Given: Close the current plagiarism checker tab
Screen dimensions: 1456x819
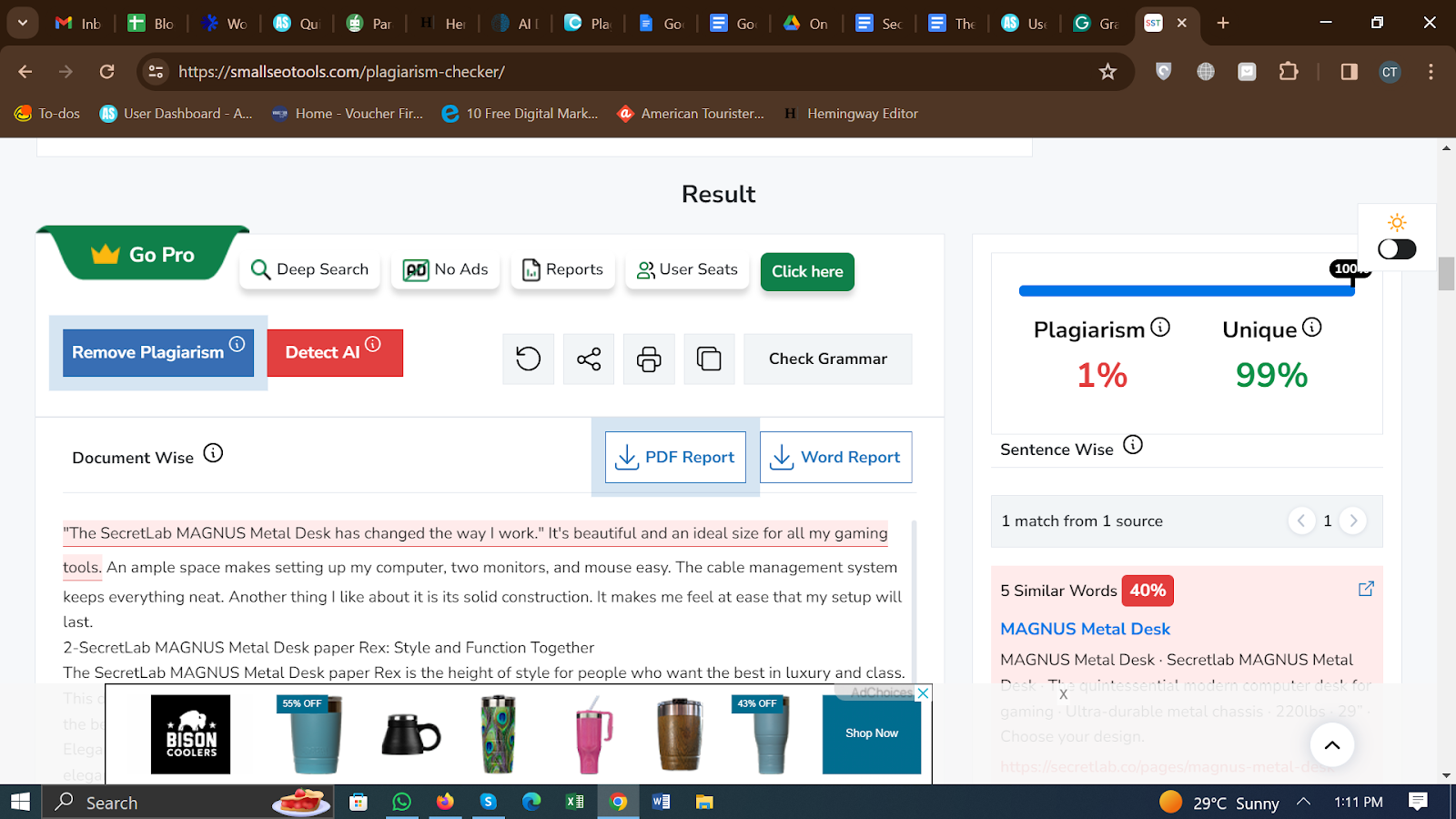Looking at the screenshot, I should click(1182, 23).
